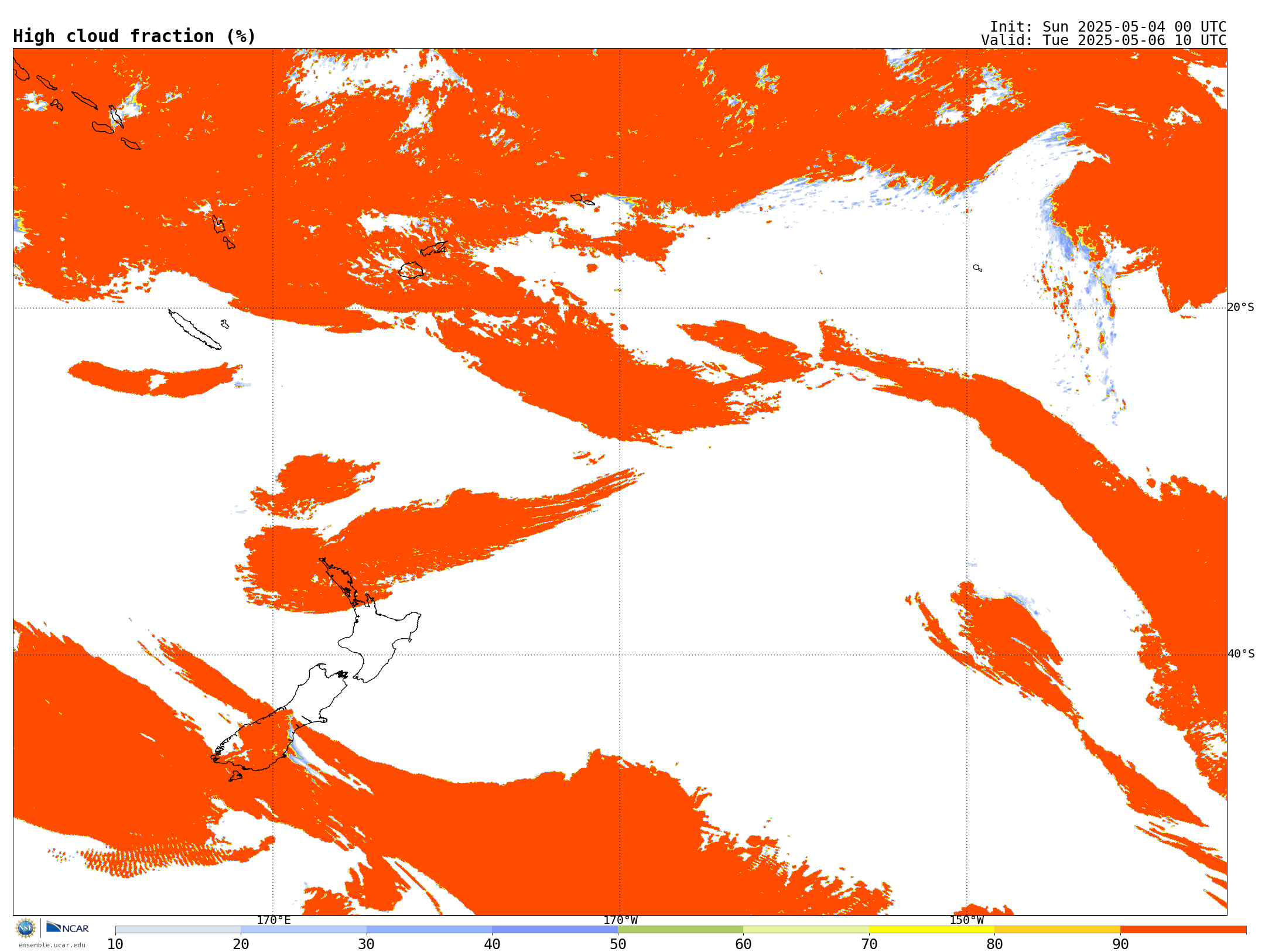Click the colorbar tick label 80
The width and height of the screenshot is (1265, 952).
pos(994,944)
